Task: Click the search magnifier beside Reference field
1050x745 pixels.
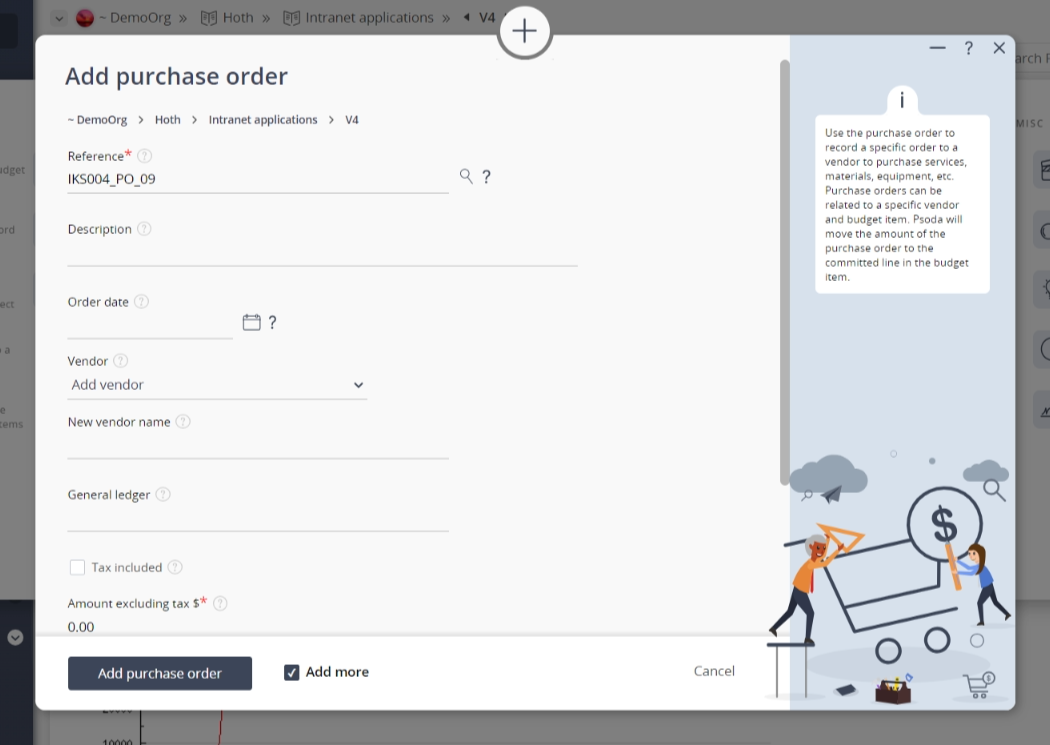Action: 466,176
